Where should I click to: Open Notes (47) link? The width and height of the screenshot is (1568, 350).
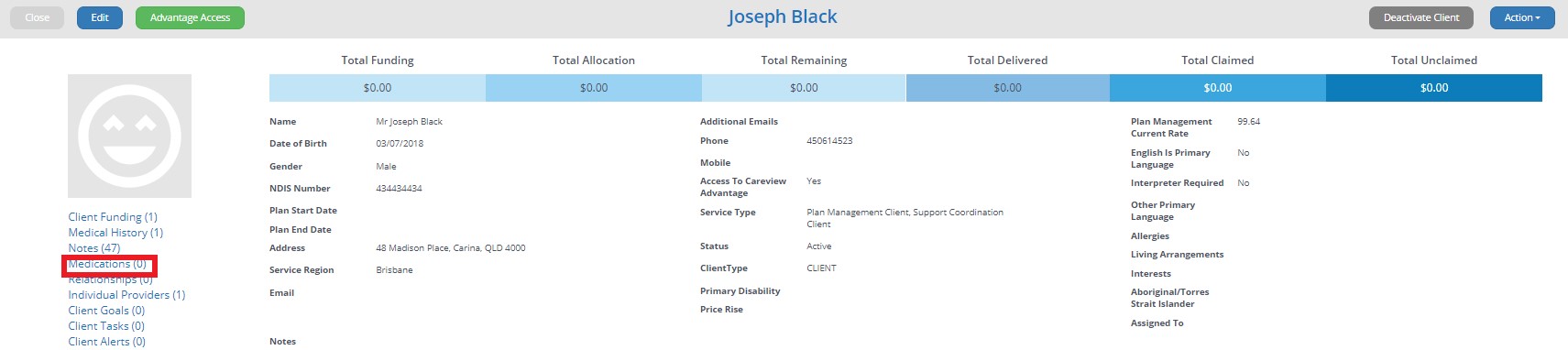coord(94,248)
